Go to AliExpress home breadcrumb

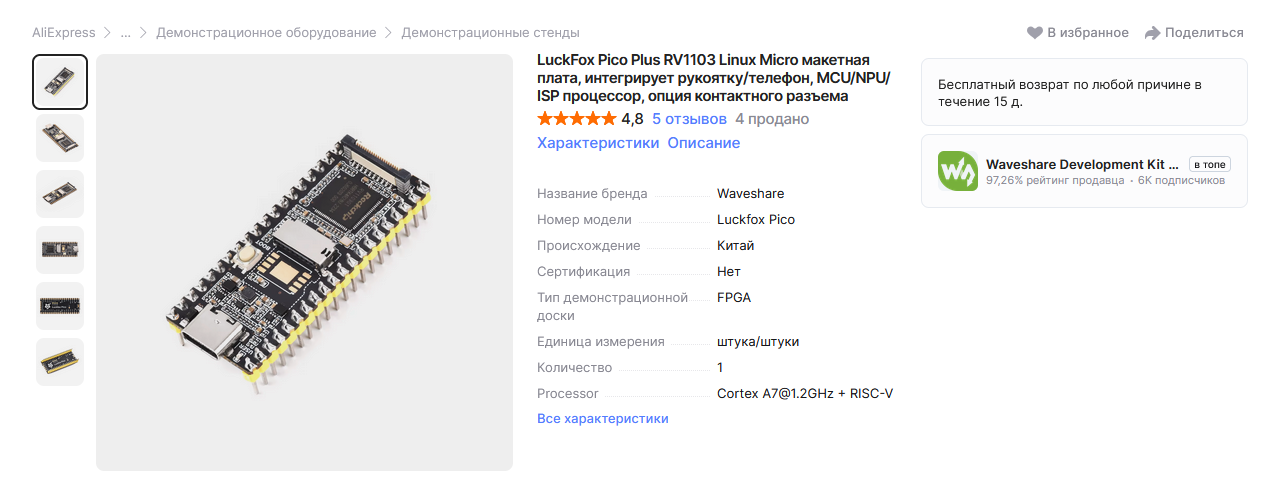point(64,33)
